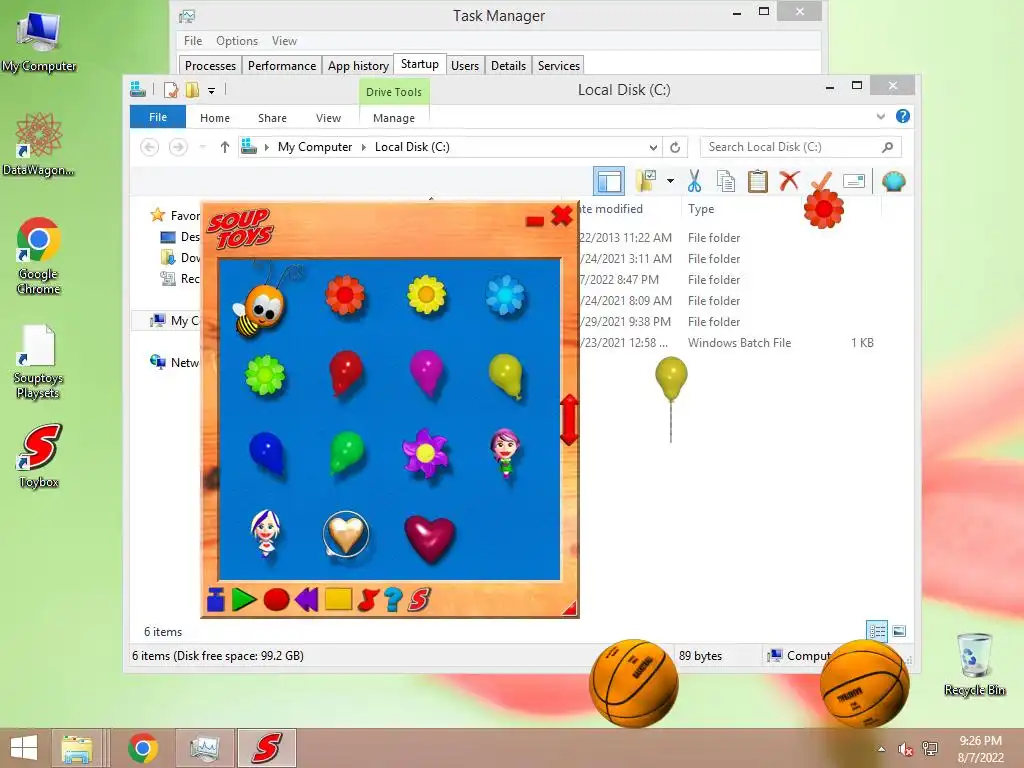The image size is (1024, 768).
Task: Open the Processes tab in Task Manager
Action: coord(210,66)
